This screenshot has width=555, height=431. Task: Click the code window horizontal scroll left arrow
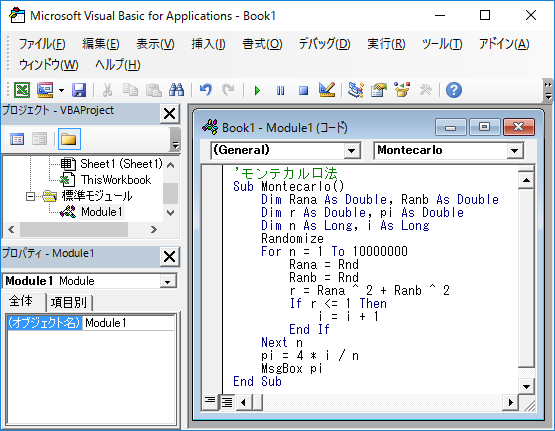coord(243,402)
